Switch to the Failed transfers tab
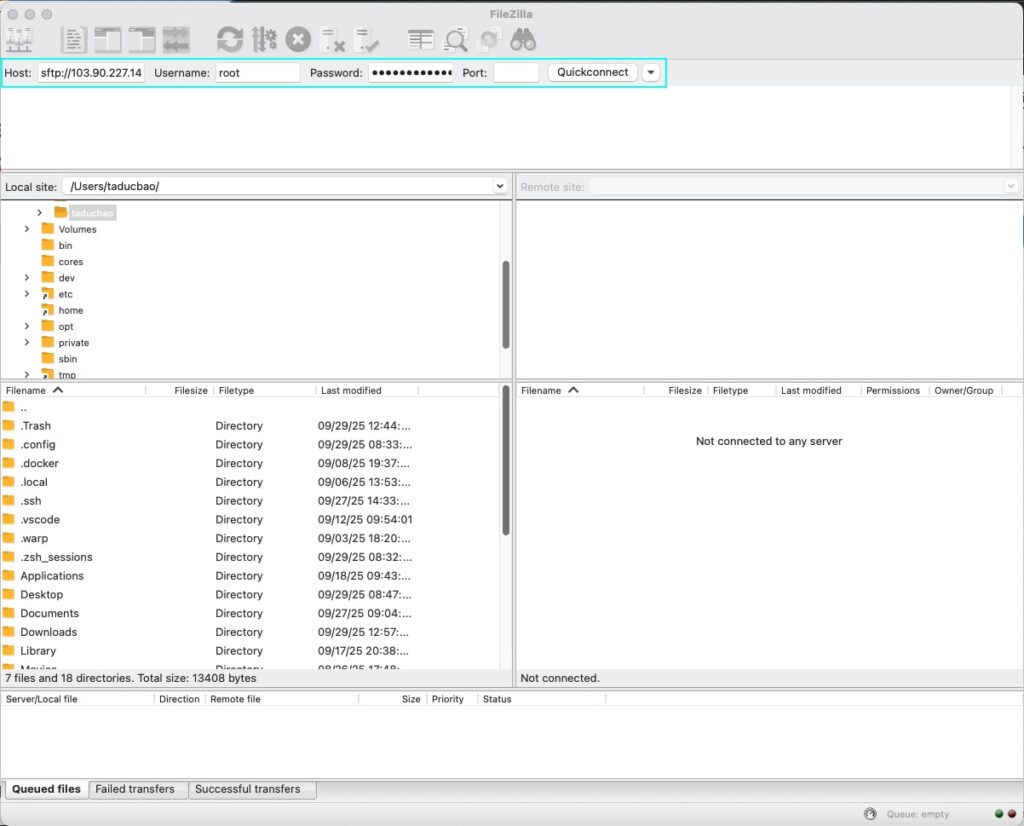 [x=135, y=789]
